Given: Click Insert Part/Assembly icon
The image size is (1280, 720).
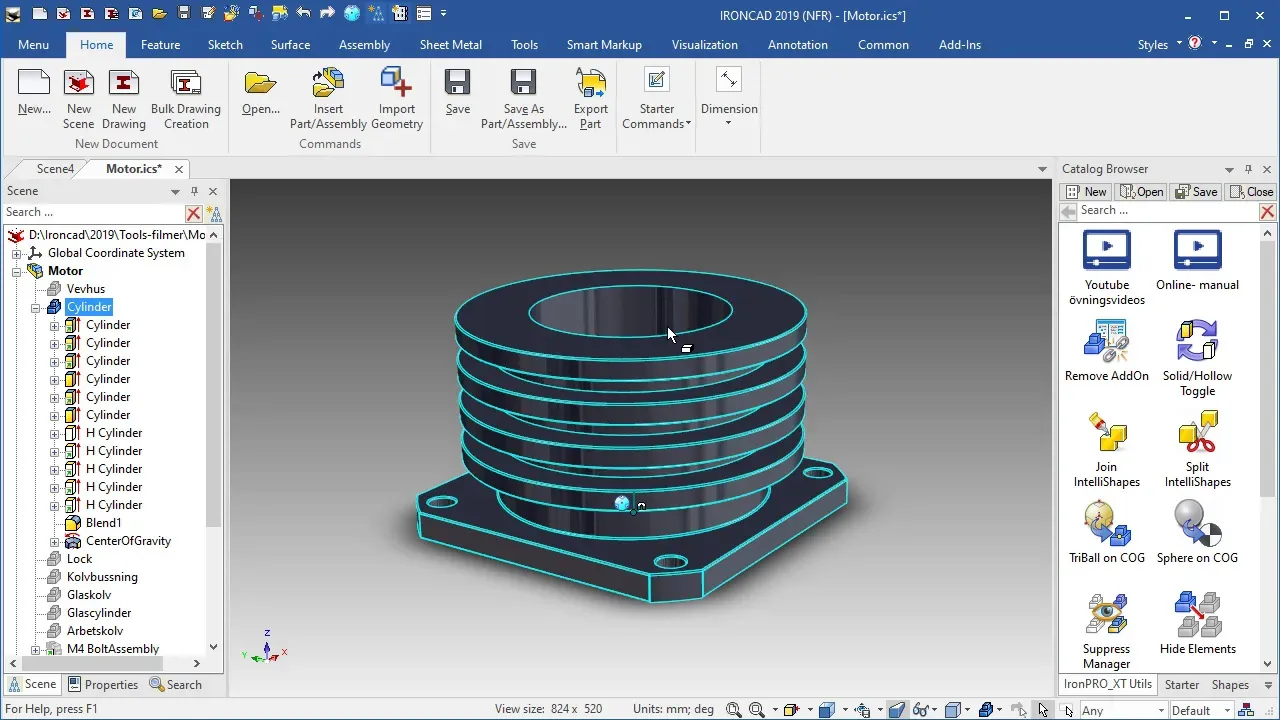Looking at the screenshot, I should pos(328,83).
